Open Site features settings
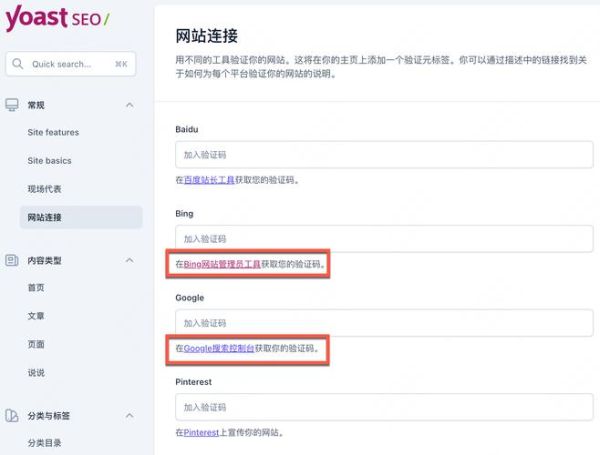The height and width of the screenshot is (455, 600). click(53, 132)
